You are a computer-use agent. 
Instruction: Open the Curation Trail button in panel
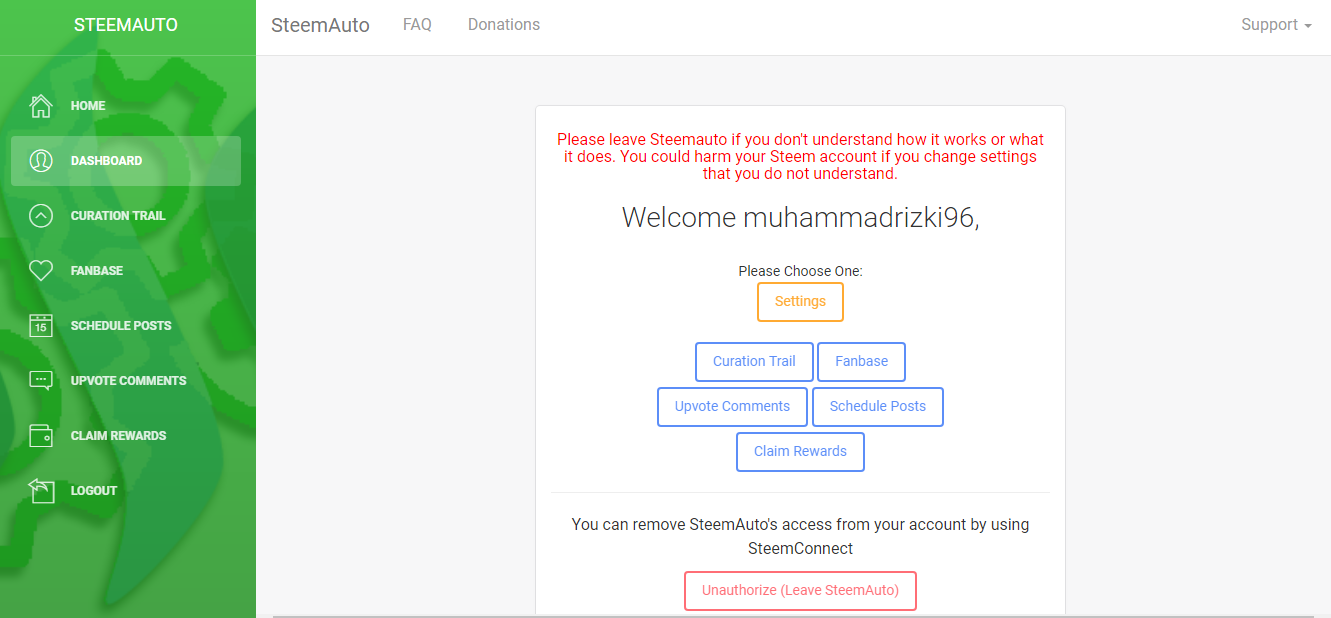tap(754, 362)
